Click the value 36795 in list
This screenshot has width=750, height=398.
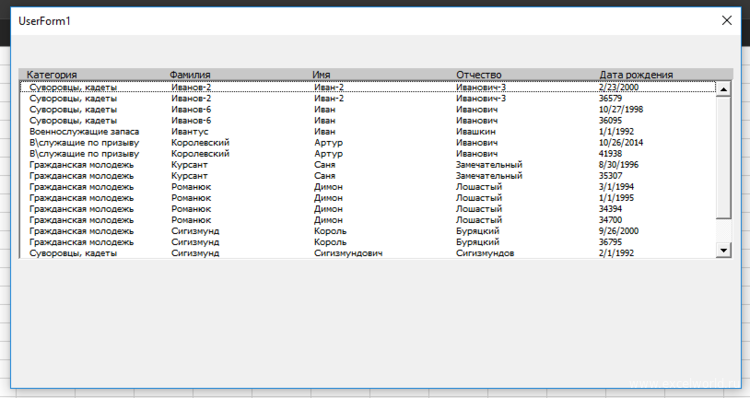coord(610,242)
